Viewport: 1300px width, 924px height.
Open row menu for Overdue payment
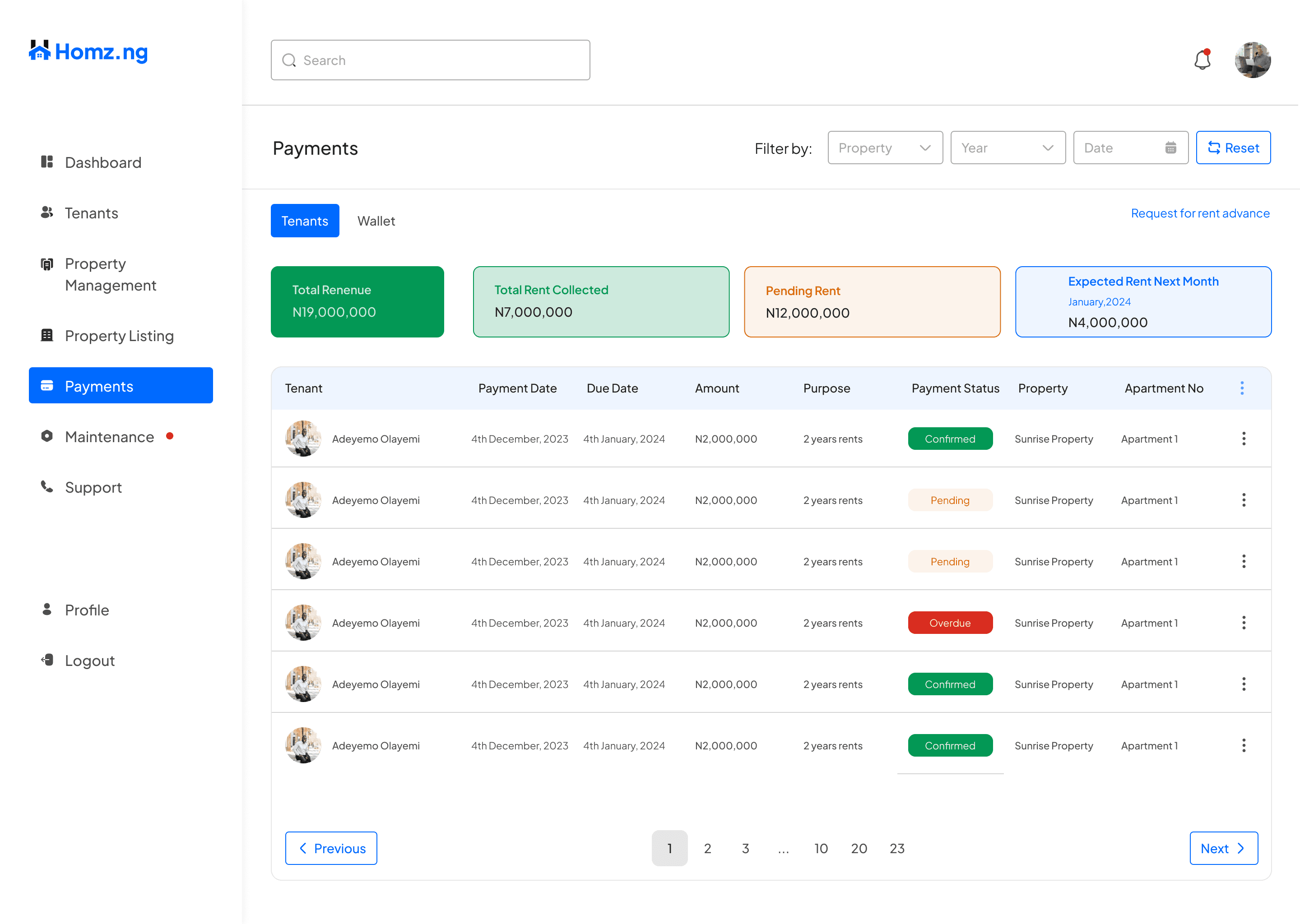[1243, 623]
